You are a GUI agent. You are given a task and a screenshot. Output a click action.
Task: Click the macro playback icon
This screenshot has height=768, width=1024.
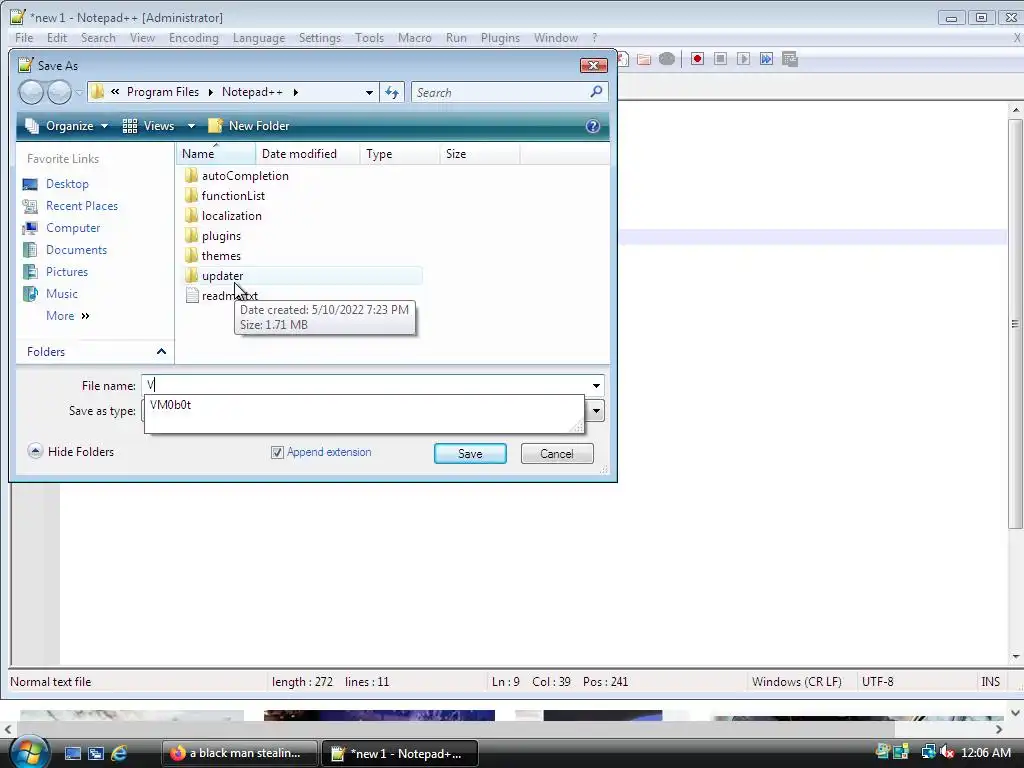click(743, 59)
